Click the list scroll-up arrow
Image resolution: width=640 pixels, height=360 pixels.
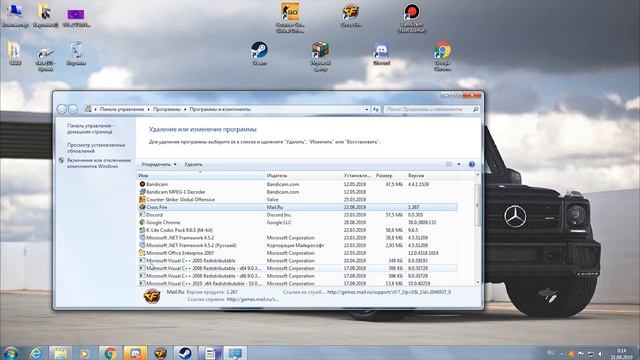point(478,175)
